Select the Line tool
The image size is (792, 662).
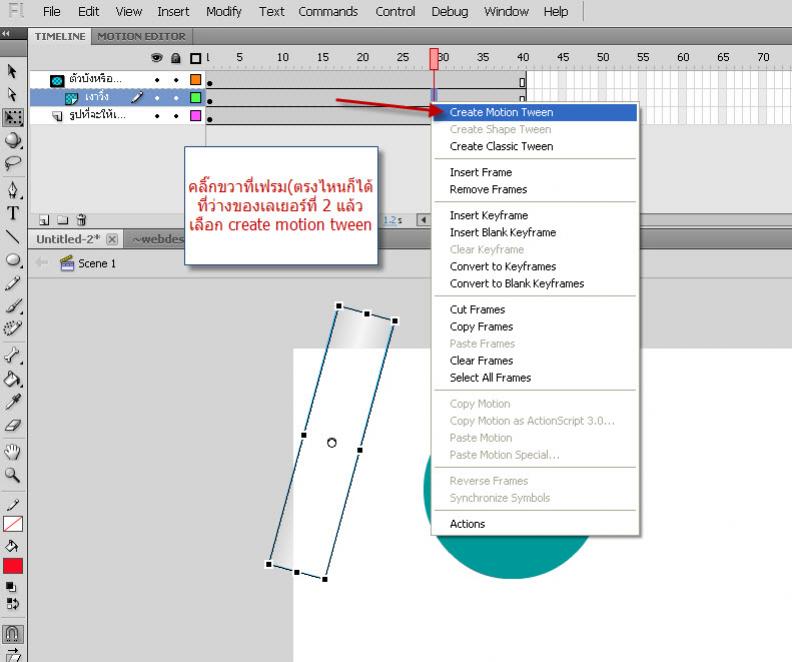tap(12, 236)
